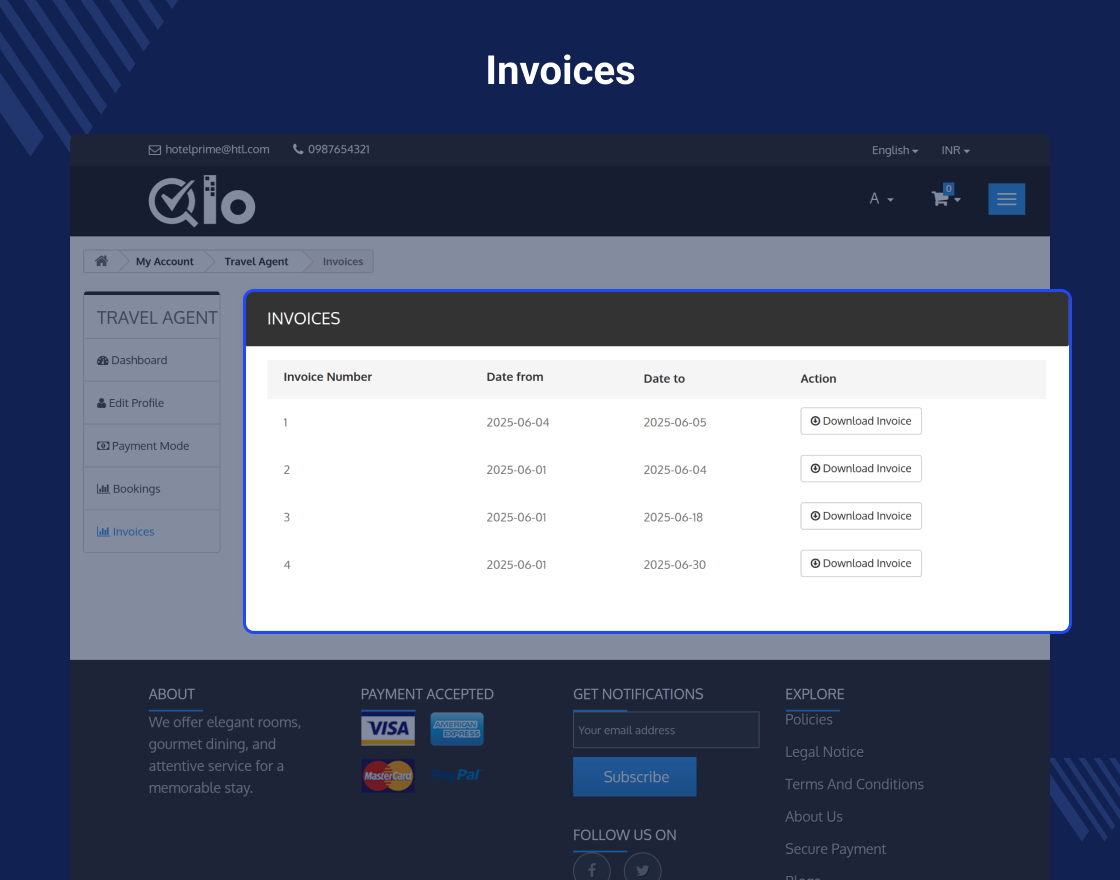Click phone number 0987654321
This screenshot has width=1120, height=880.
point(339,149)
